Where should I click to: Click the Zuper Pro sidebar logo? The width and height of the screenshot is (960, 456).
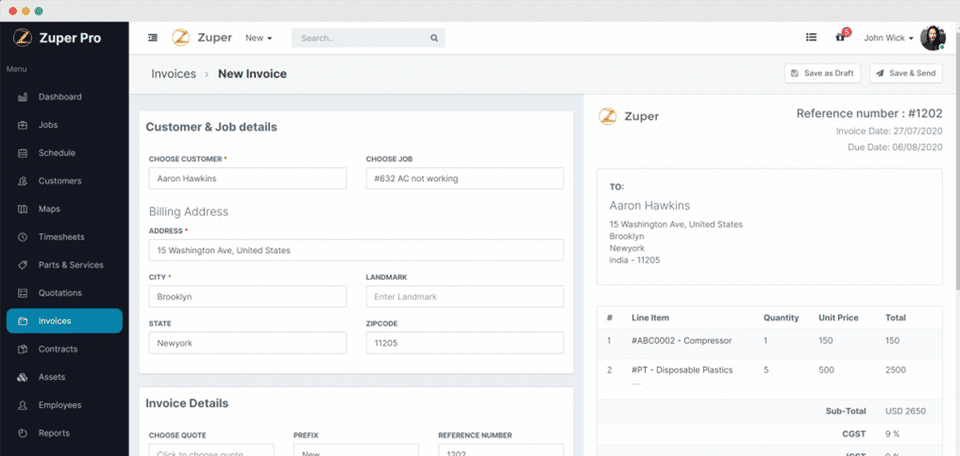pos(56,38)
